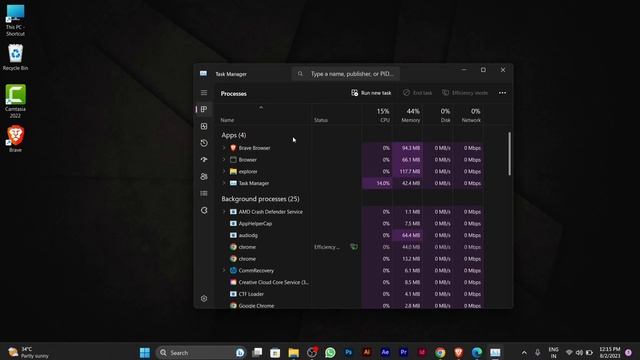Screen dimensions: 640x360
Task: Click Task Manager's 14.0% CPU cell
Action: click(378, 183)
